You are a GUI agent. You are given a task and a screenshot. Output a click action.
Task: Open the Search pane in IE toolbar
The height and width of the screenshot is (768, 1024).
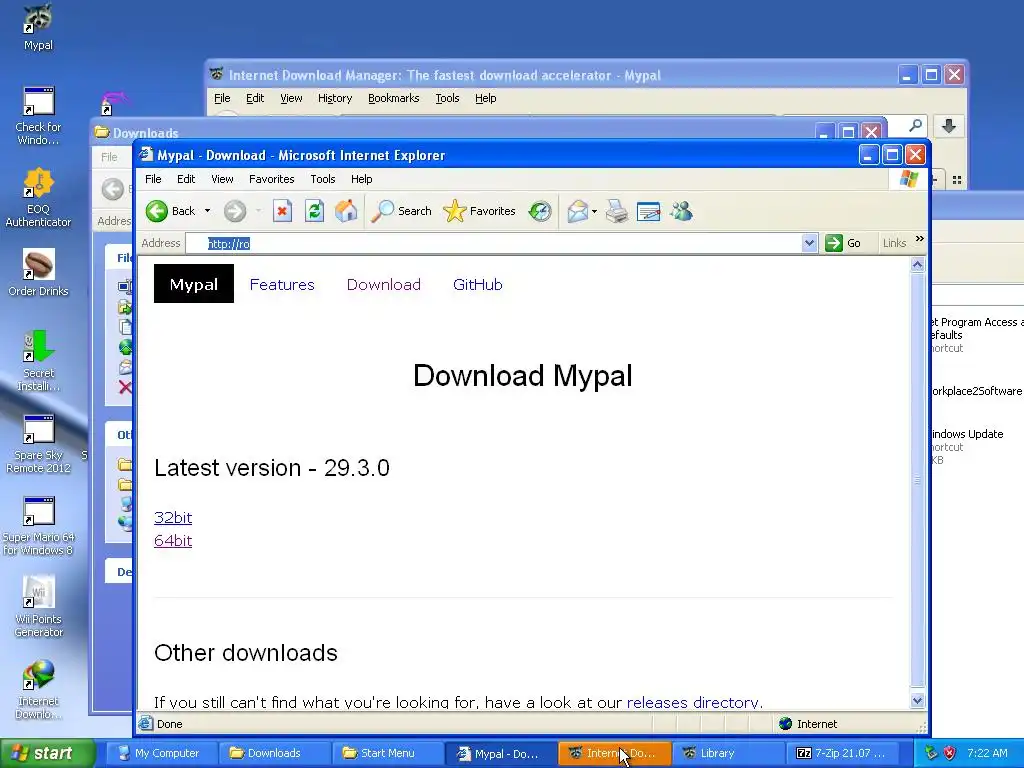coord(401,211)
